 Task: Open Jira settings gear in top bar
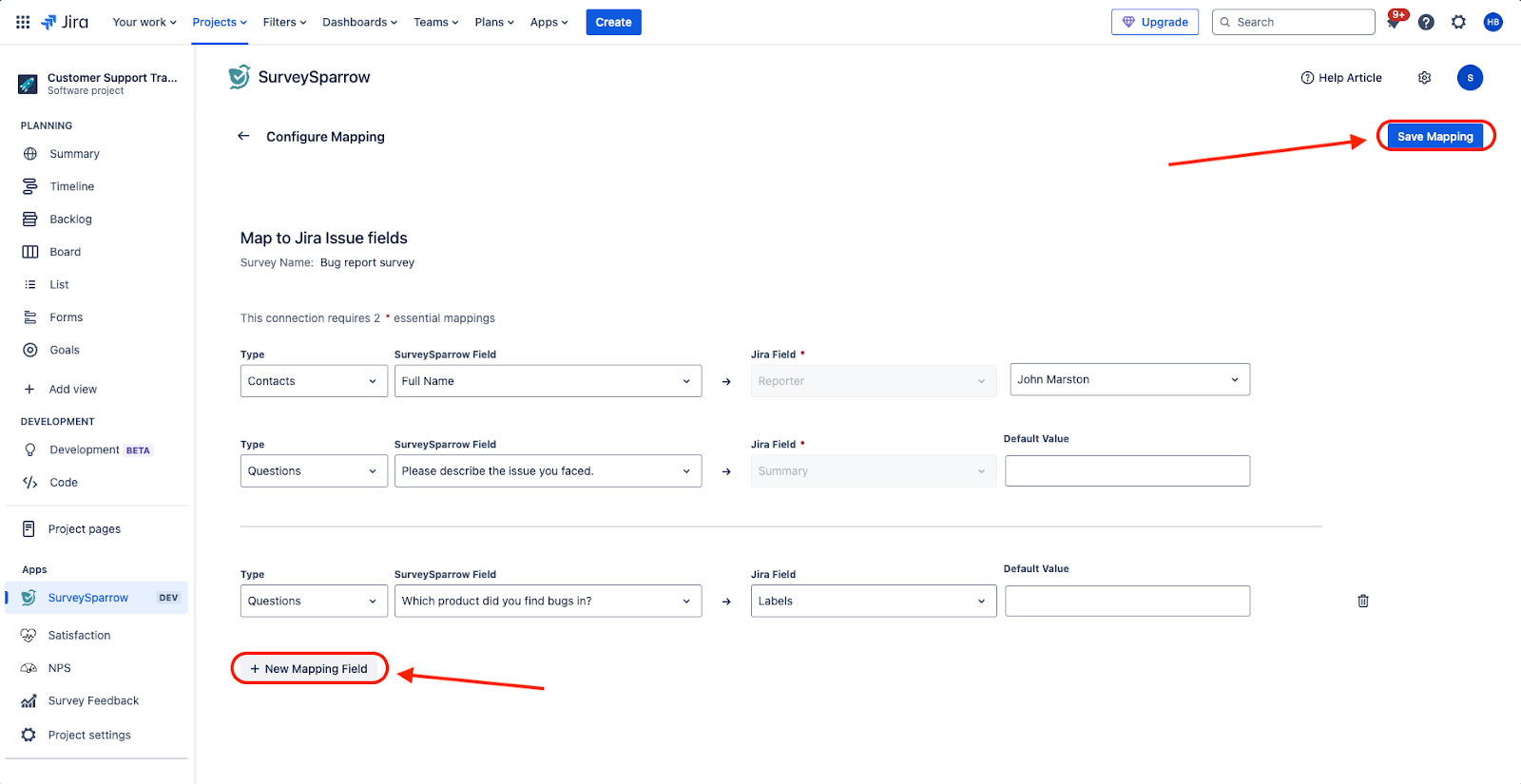click(1458, 22)
